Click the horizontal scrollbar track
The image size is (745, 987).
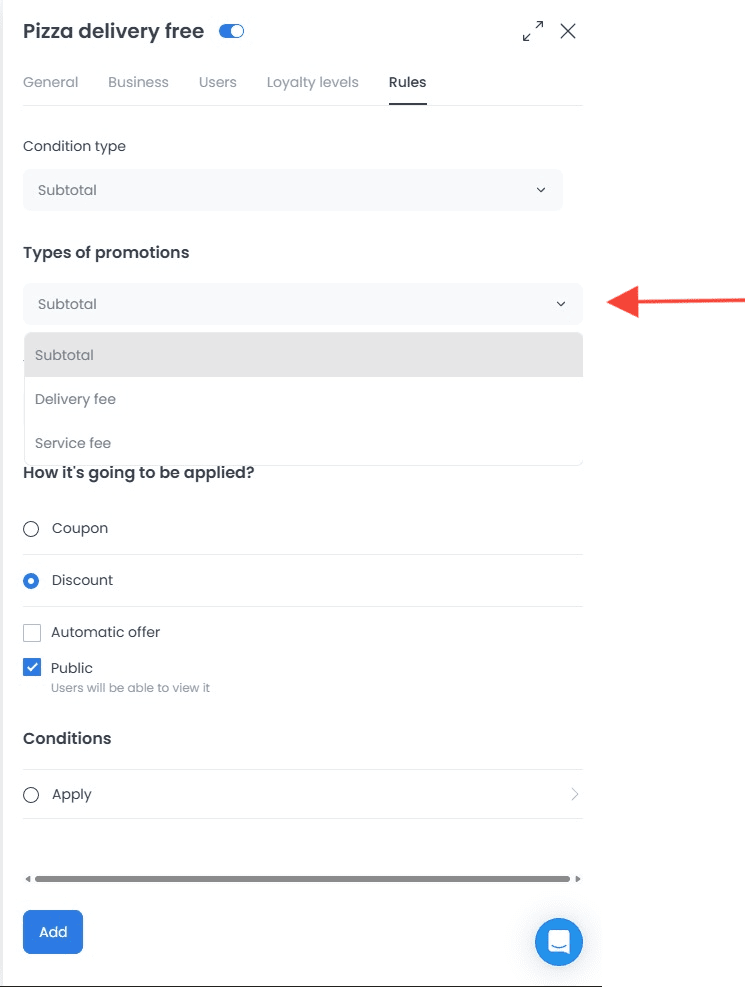[x=303, y=879]
